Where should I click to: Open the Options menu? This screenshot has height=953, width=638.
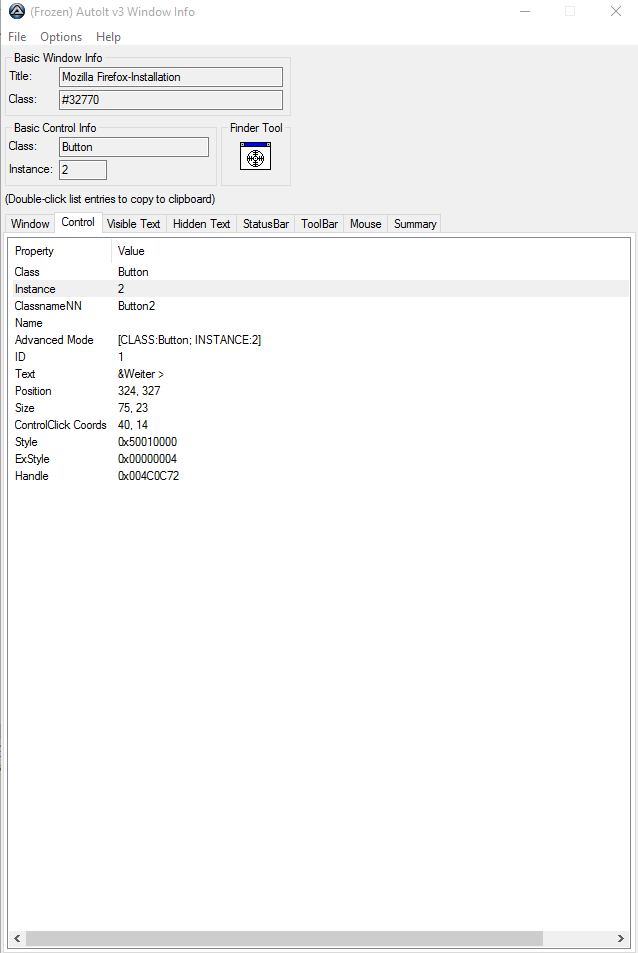(61, 37)
